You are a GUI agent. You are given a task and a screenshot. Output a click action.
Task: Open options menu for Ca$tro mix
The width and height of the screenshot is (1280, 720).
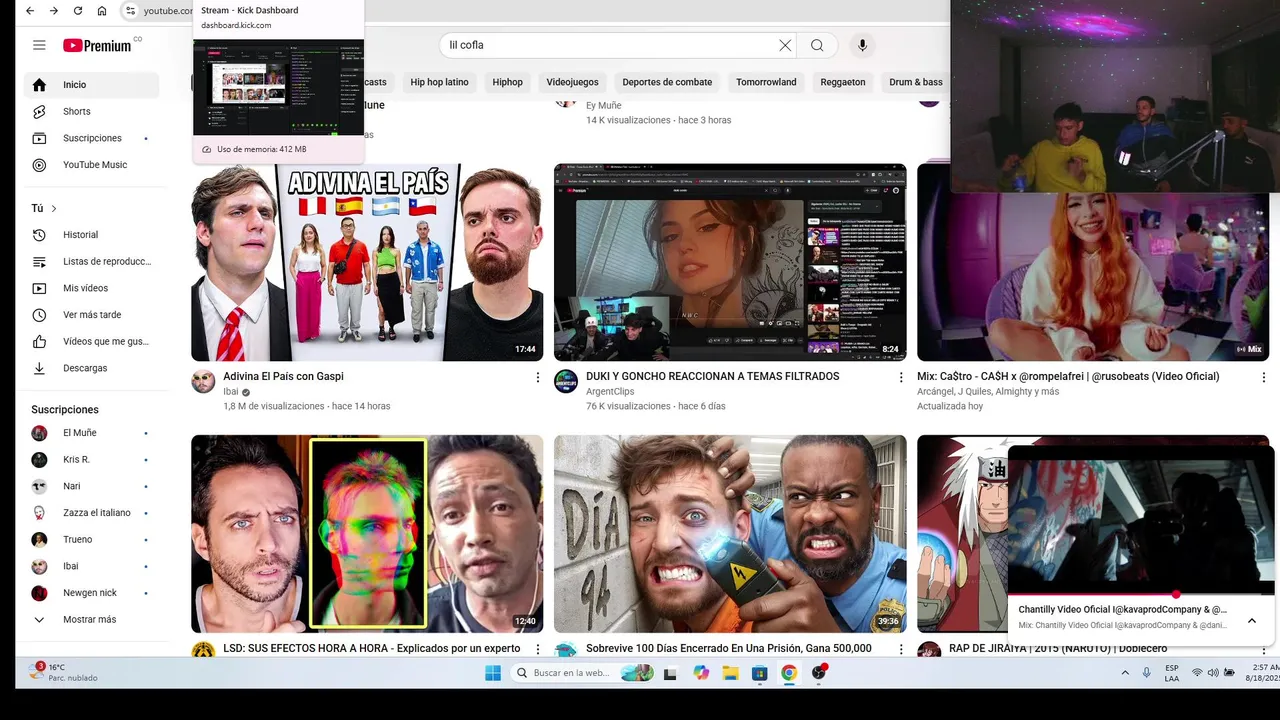[1263, 377]
